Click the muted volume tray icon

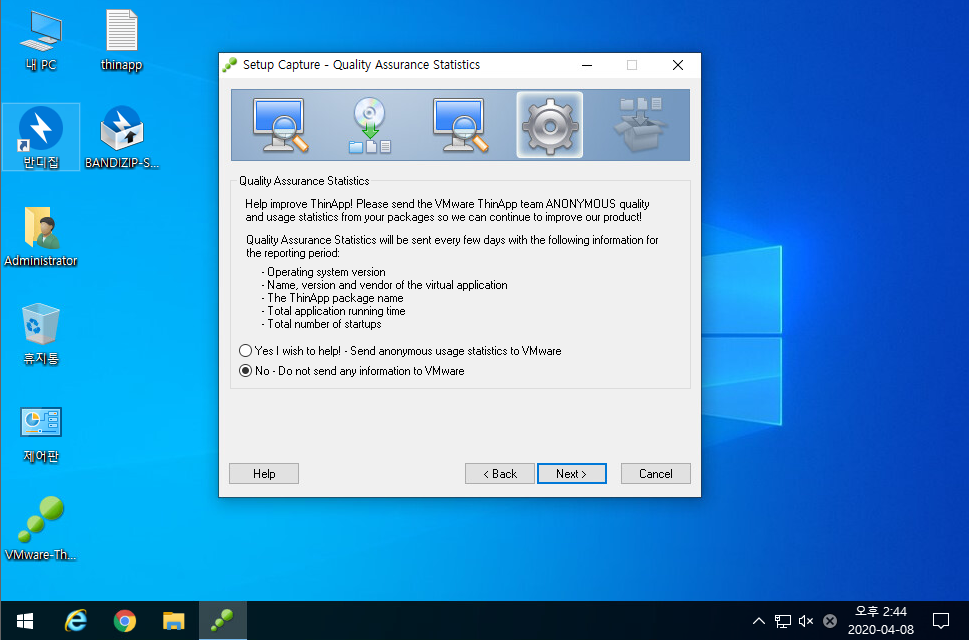click(x=806, y=621)
